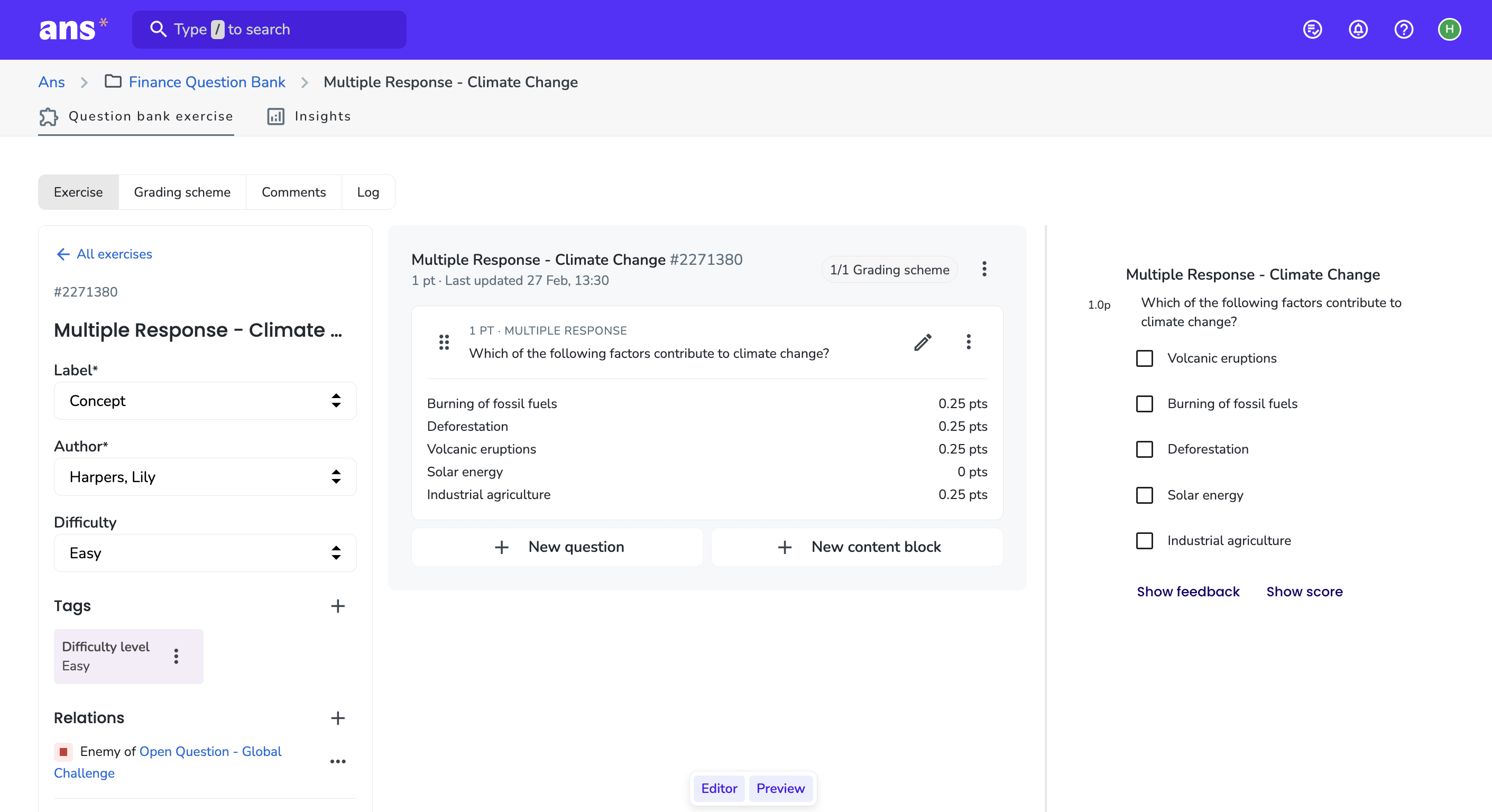Click the puzzle piece Question bank exercise icon
This screenshot has height=812, width=1492.
49,116
